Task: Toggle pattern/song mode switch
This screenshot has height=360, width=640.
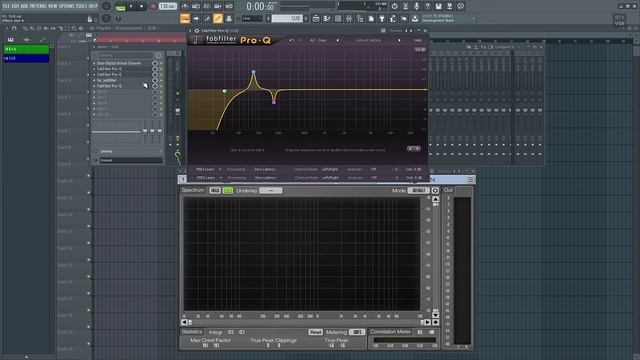Action: point(120,7)
